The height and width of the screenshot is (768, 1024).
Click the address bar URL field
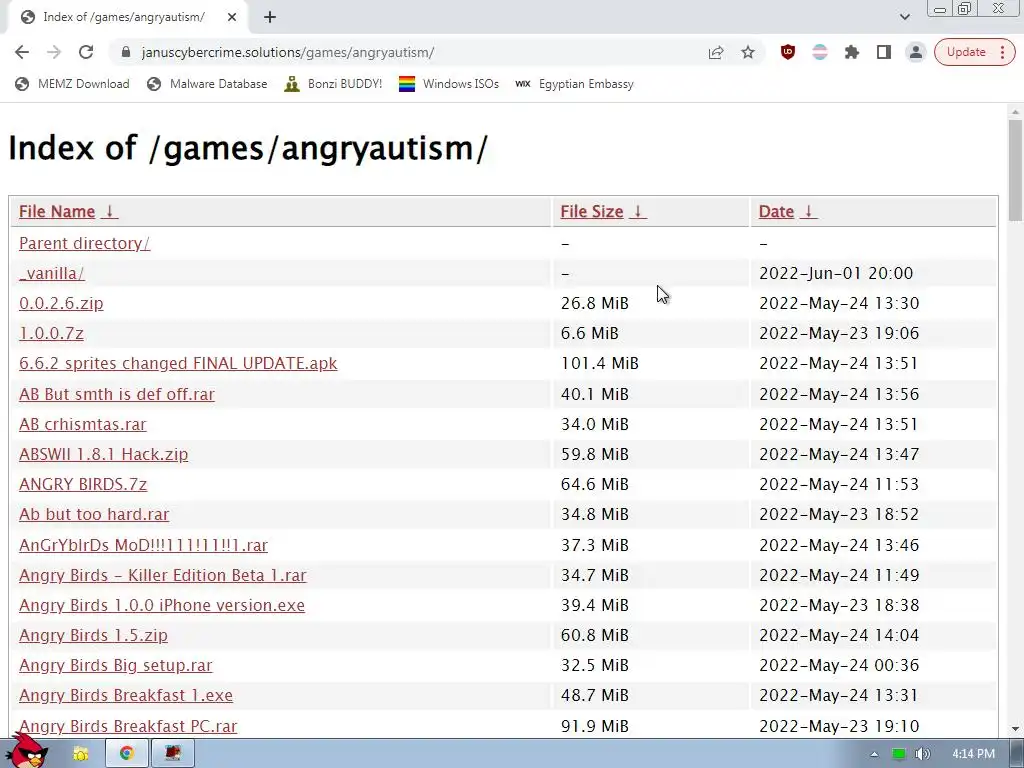click(x=418, y=52)
